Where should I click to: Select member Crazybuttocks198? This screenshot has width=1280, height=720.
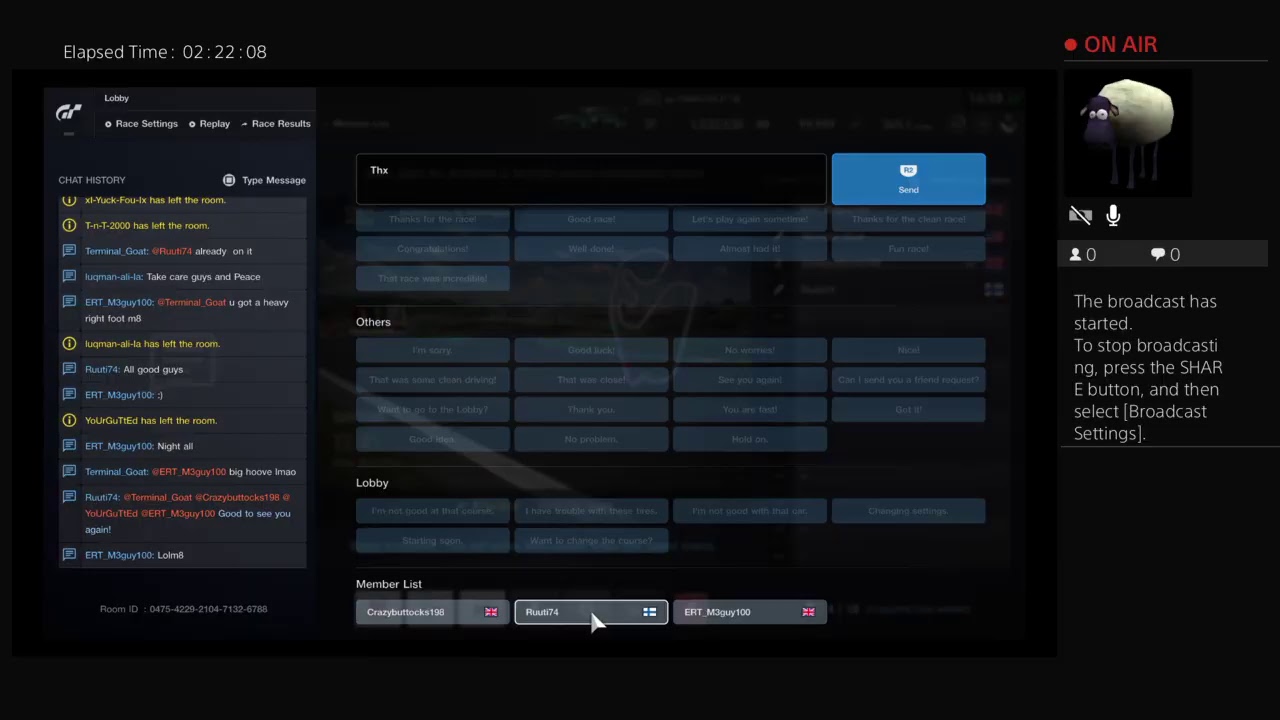[432, 612]
